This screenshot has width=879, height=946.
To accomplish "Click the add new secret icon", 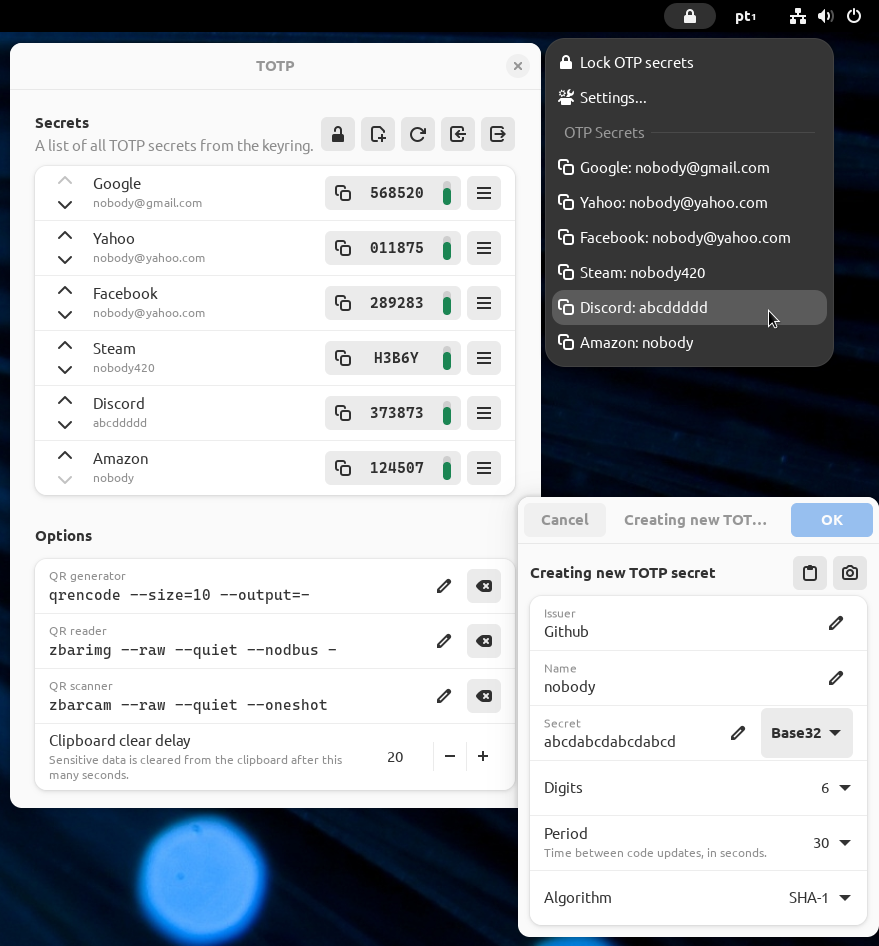I will [x=378, y=134].
